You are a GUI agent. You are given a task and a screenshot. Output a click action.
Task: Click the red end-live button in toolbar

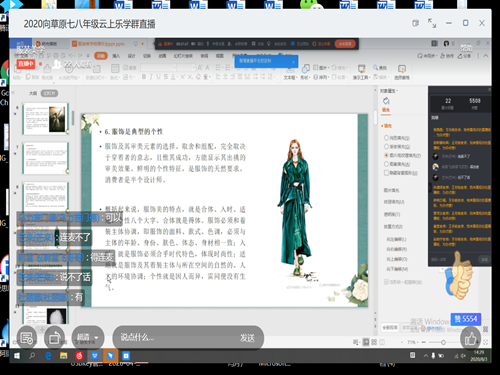(345, 44)
